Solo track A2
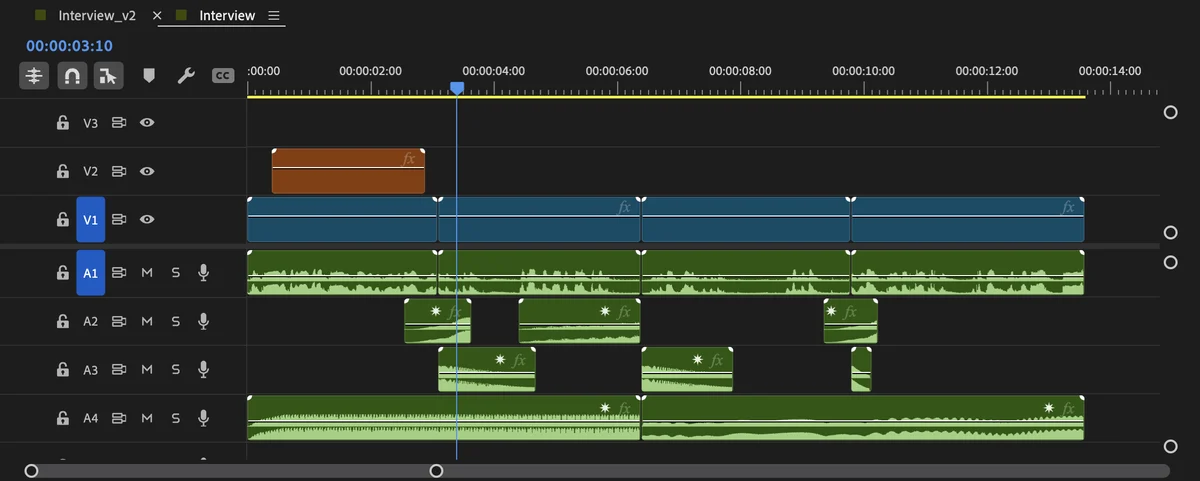The width and height of the screenshot is (1200, 481). (x=176, y=321)
